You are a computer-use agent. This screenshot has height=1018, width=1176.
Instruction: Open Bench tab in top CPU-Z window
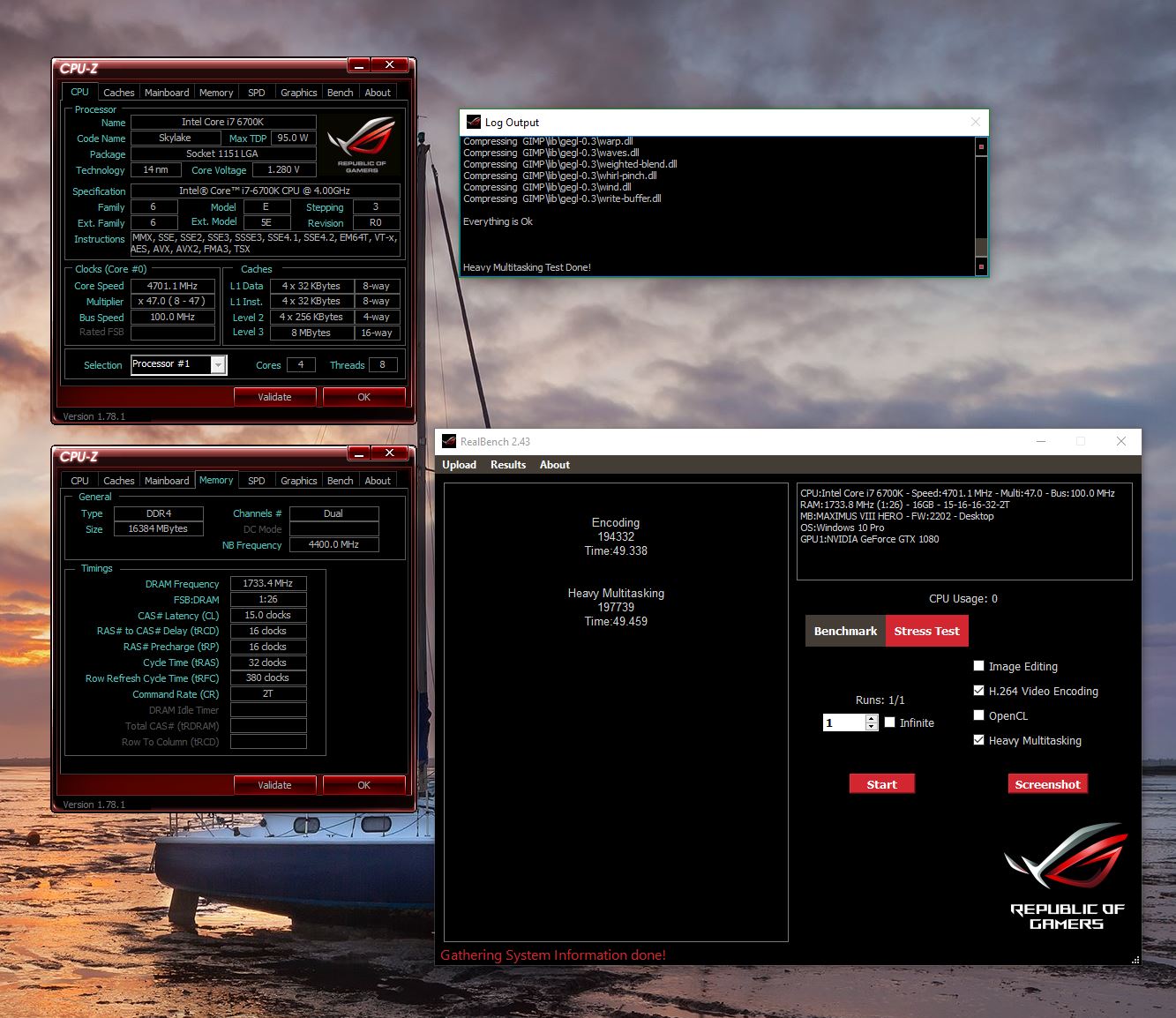[x=340, y=93]
